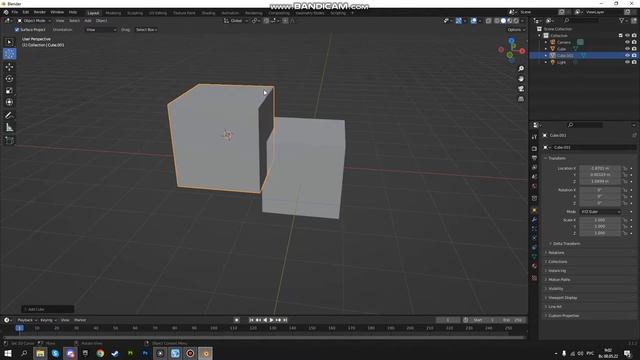Open the Object Mode dropdown
Viewport: 640px width, 360px height.
pos(34,20)
